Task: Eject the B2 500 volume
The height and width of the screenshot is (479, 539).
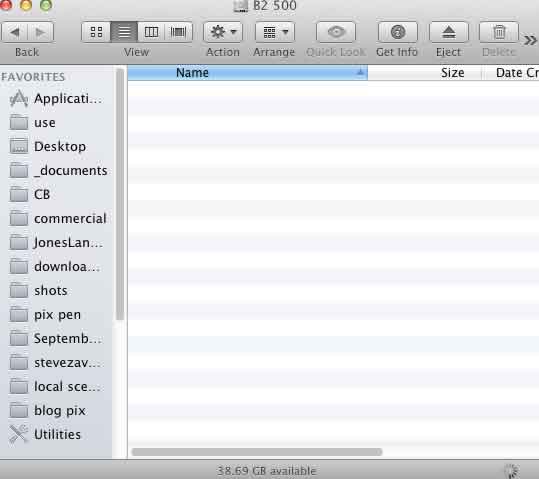Action: pos(449,32)
